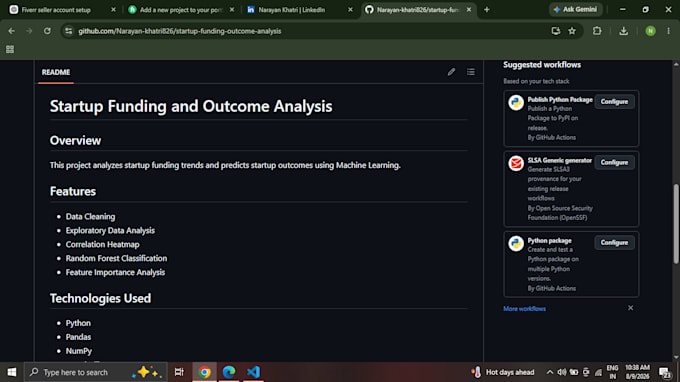Click the Random Forest Classification item
Image resolution: width=680 pixels, height=382 pixels.
pyautogui.click(x=116, y=258)
